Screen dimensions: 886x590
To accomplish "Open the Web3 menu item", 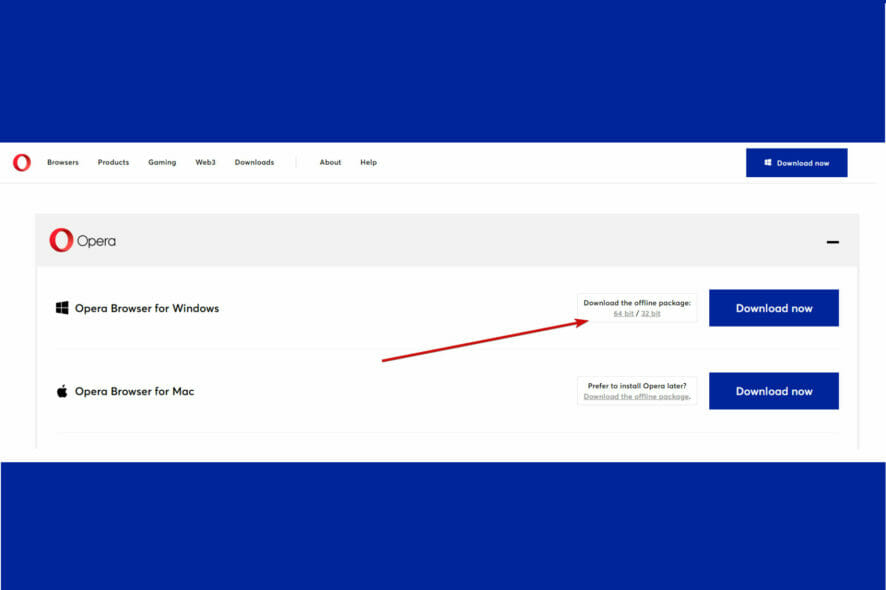I will tap(205, 162).
